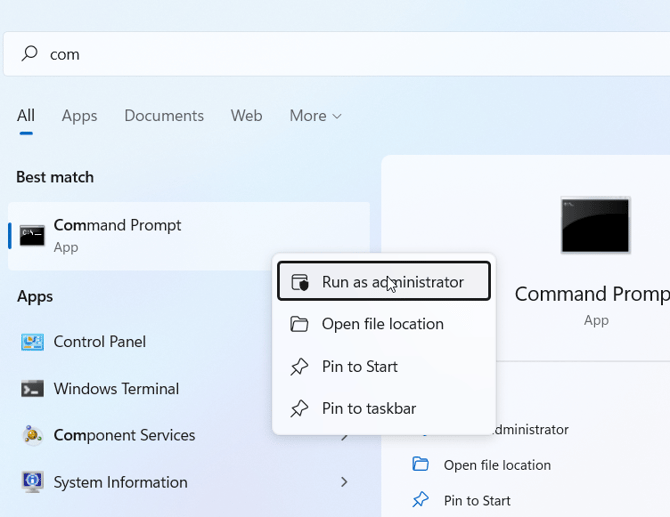Viewport: 670px width, 517px height.
Task: Expand System Information chevron arrow
Action: [x=344, y=482]
